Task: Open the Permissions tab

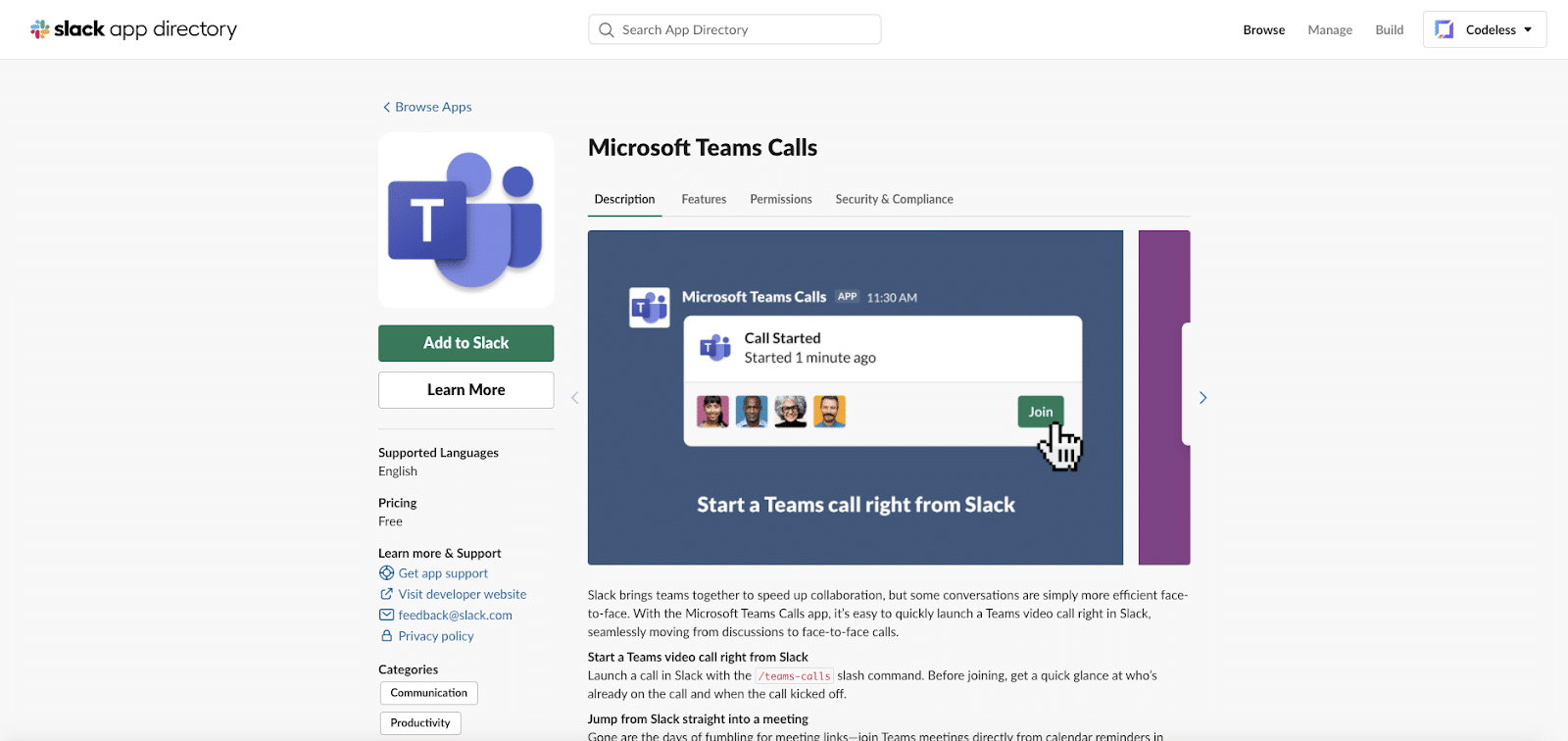Action: pos(781,199)
